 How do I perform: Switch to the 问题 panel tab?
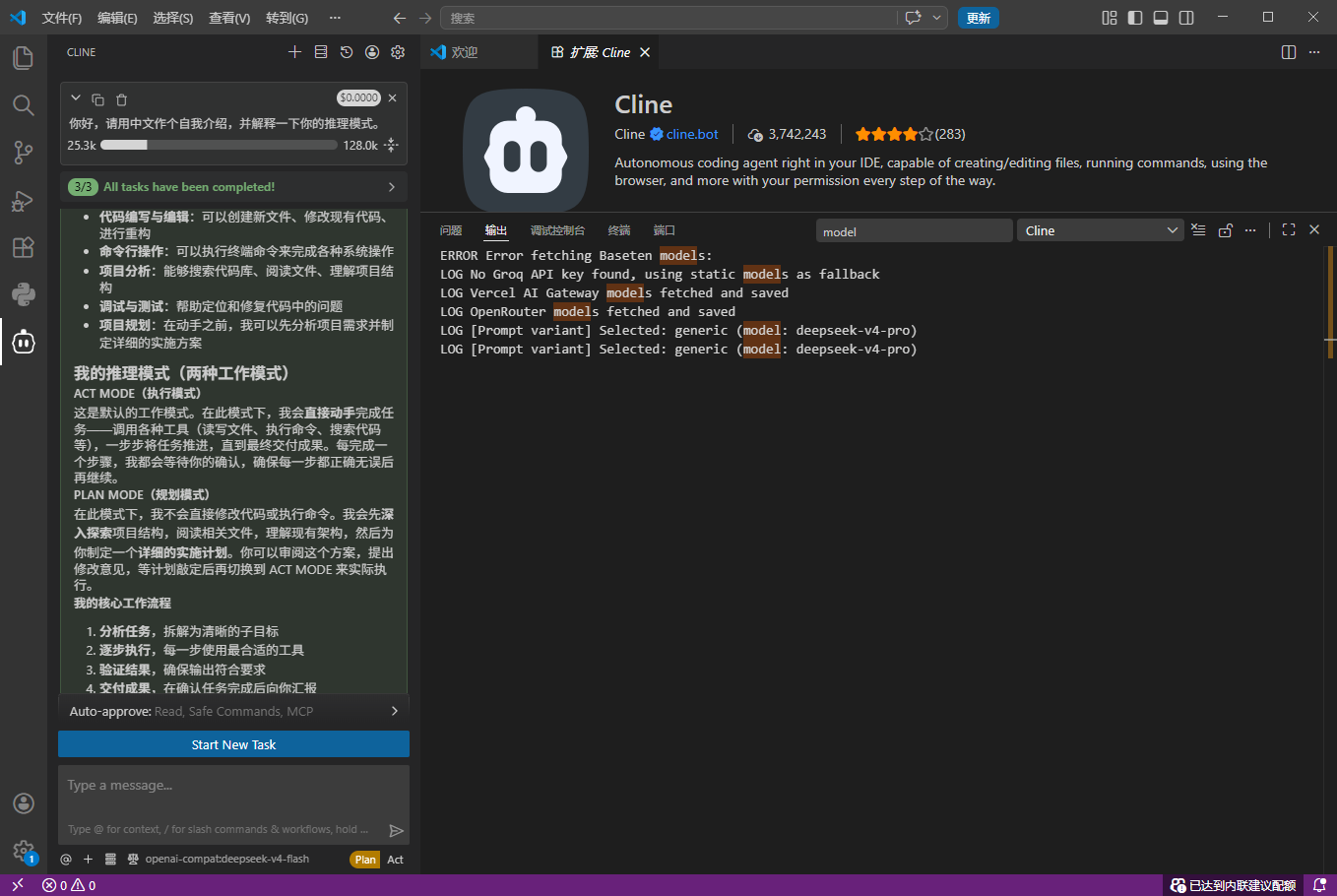point(451,230)
